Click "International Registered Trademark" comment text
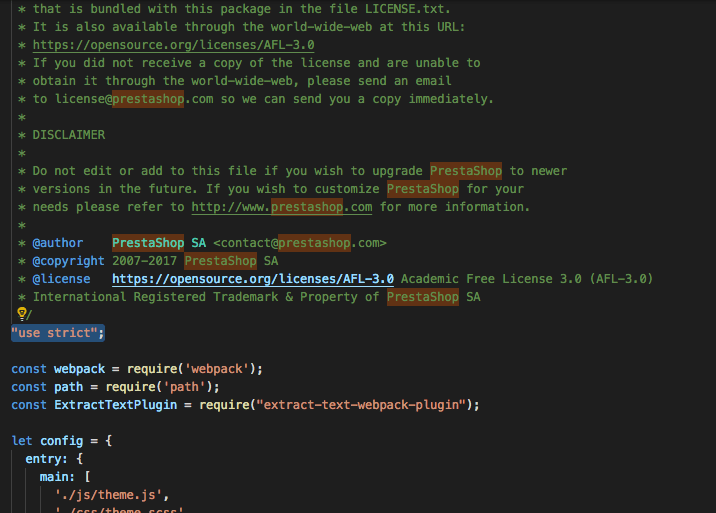 point(155,297)
